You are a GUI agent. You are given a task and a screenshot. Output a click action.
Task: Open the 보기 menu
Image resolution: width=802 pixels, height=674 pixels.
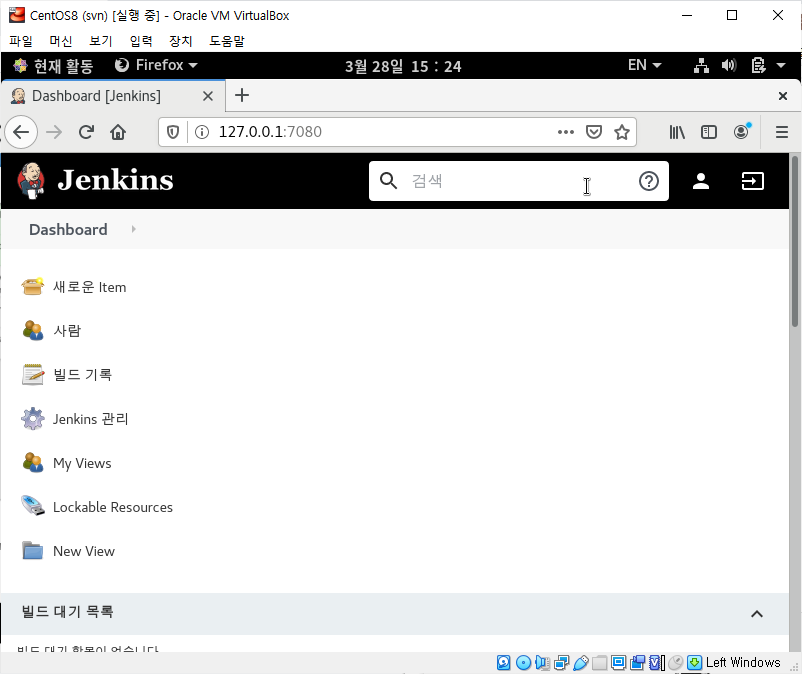pos(101,41)
